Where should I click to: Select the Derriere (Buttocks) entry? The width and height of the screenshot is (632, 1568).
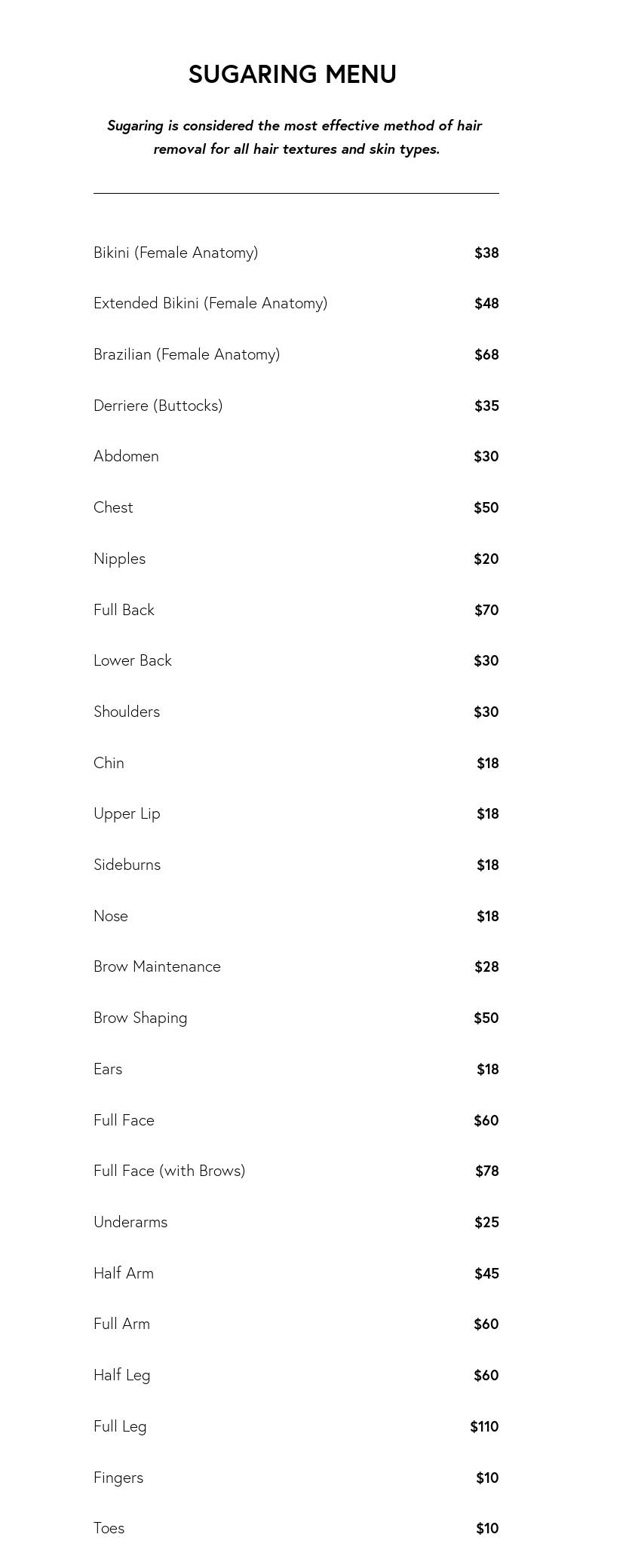click(158, 406)
